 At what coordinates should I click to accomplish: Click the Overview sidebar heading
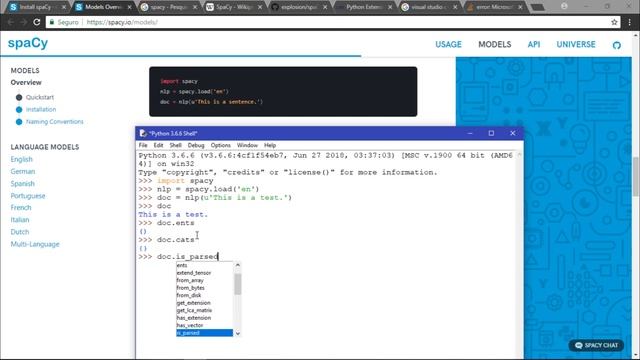pyautogui.click(x=26, y=82)
